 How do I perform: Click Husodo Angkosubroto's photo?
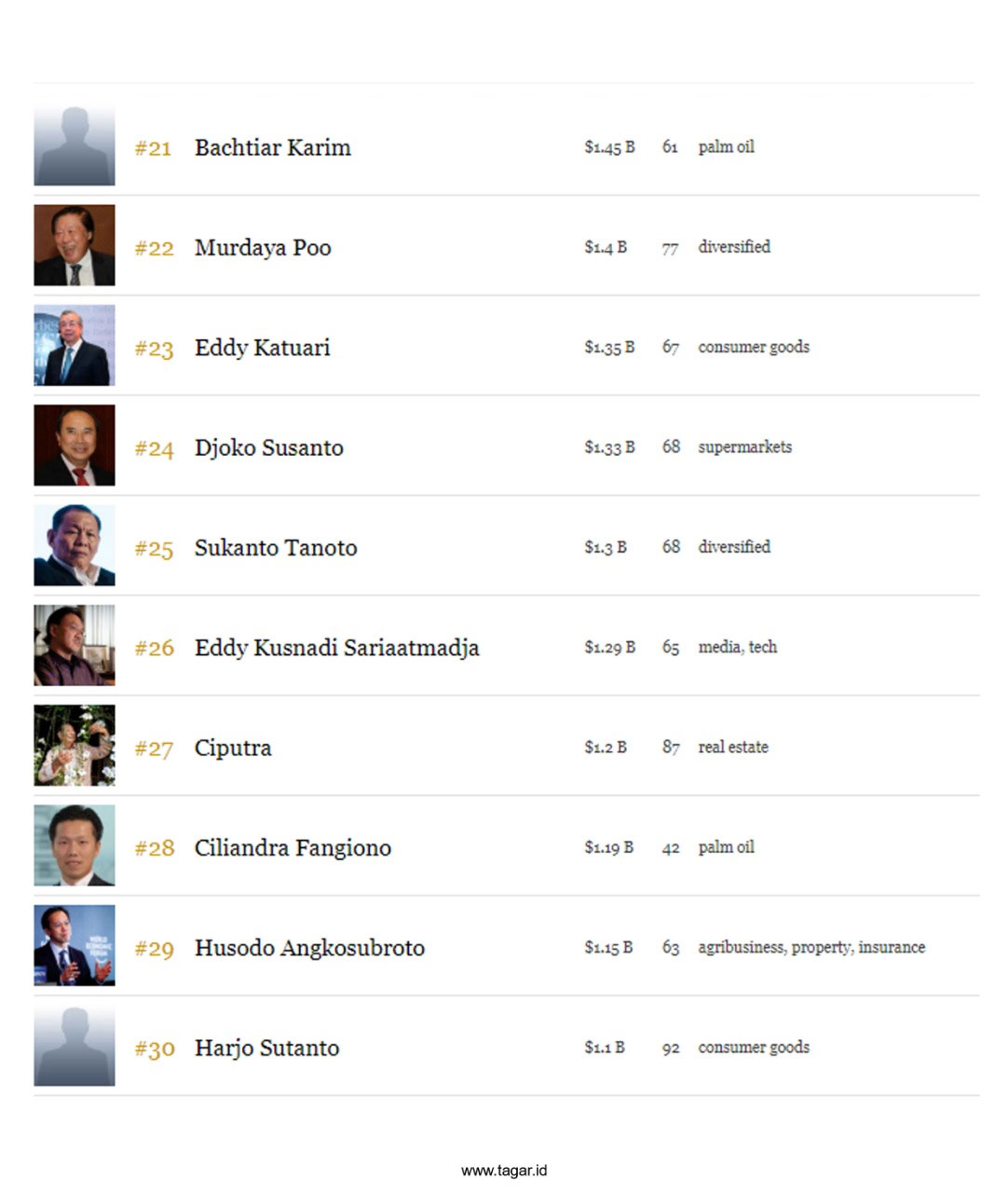(x=75, y=945)
